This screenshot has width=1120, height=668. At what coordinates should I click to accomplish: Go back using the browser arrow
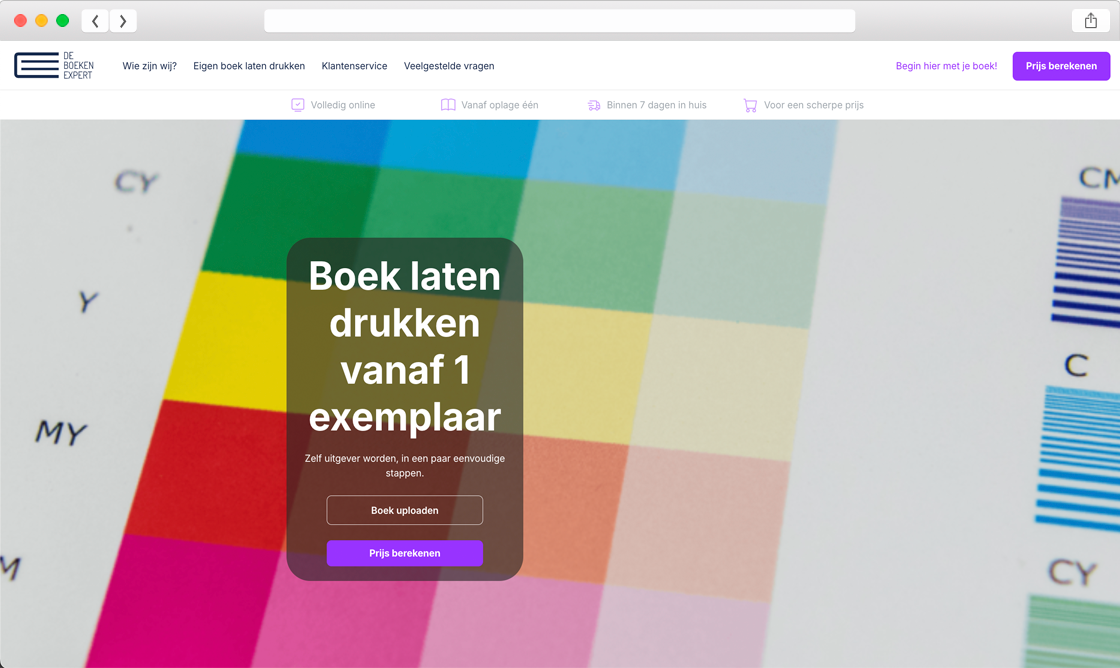point(95,21)
